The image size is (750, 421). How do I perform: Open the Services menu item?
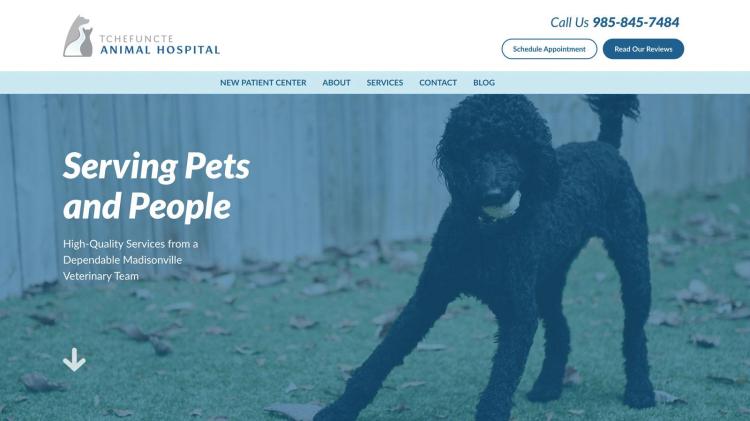(x=385, y=82)
